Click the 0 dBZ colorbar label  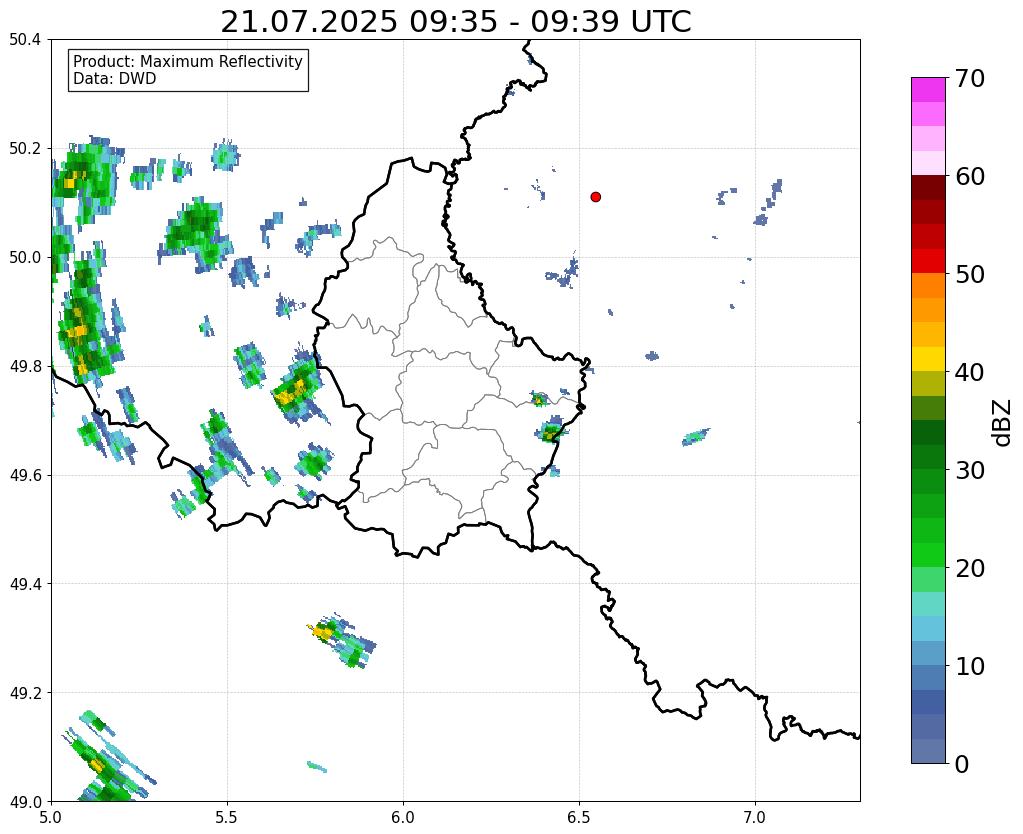(962, 764)
